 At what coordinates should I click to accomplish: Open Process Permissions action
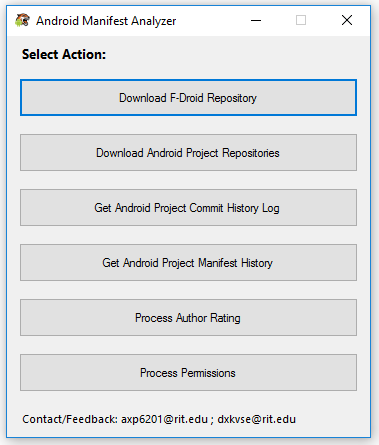[x=188, y=373]
